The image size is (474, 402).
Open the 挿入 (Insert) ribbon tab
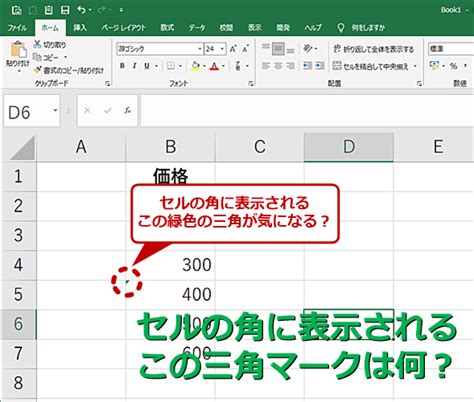[x=80, y=27]
